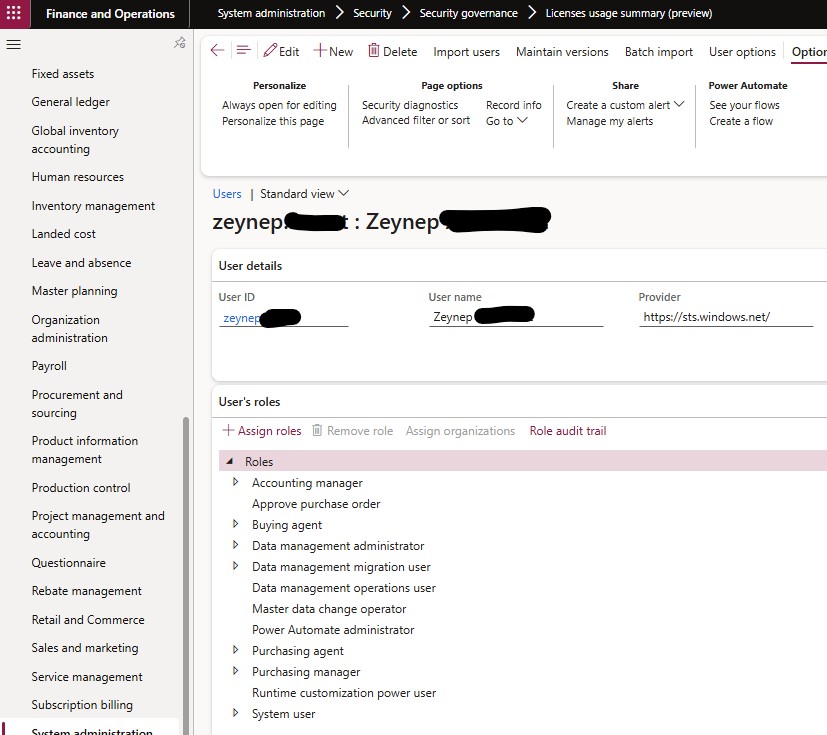
Task: Select the Options tab
Action: tap(809, 52)
